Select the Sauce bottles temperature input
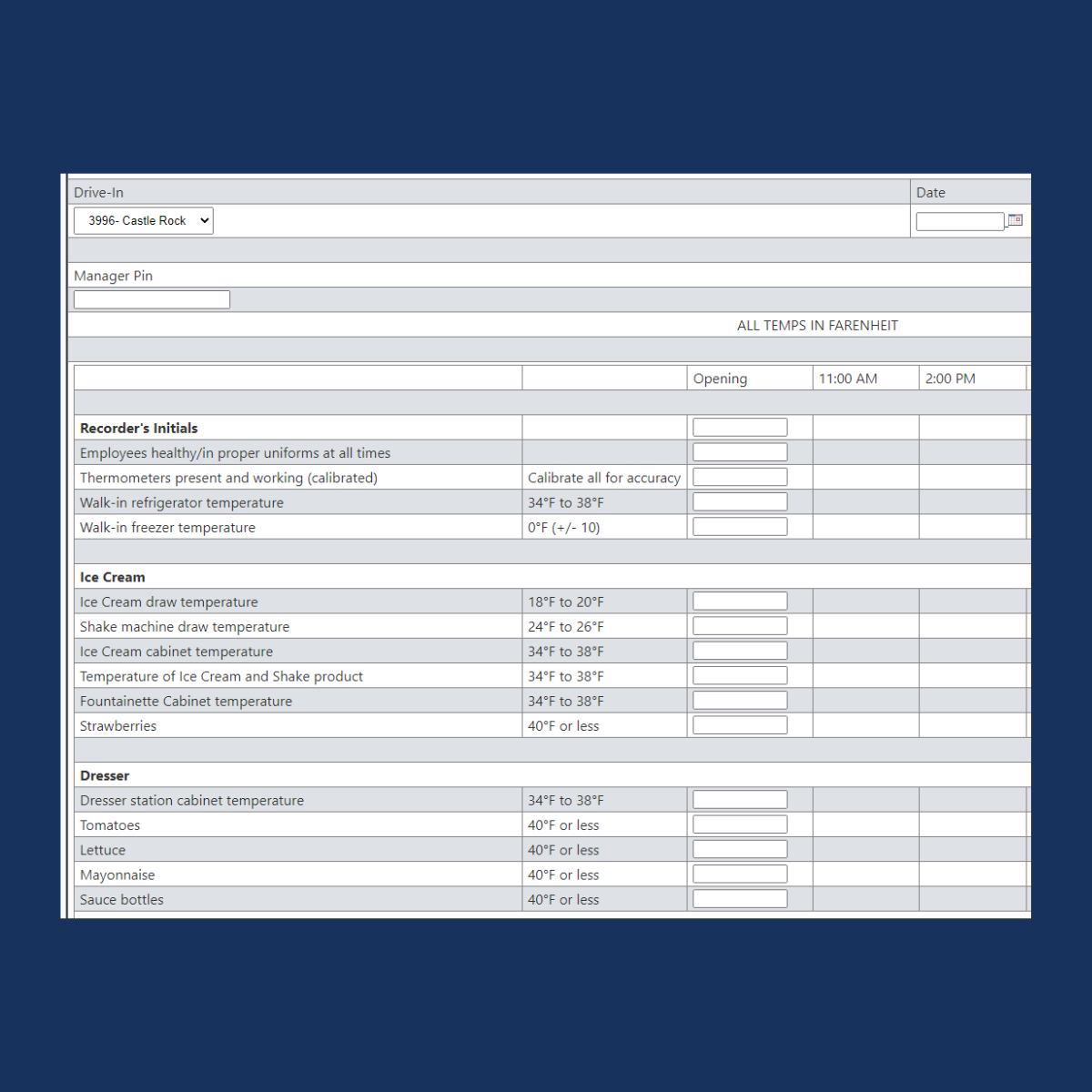 [739, 897]
